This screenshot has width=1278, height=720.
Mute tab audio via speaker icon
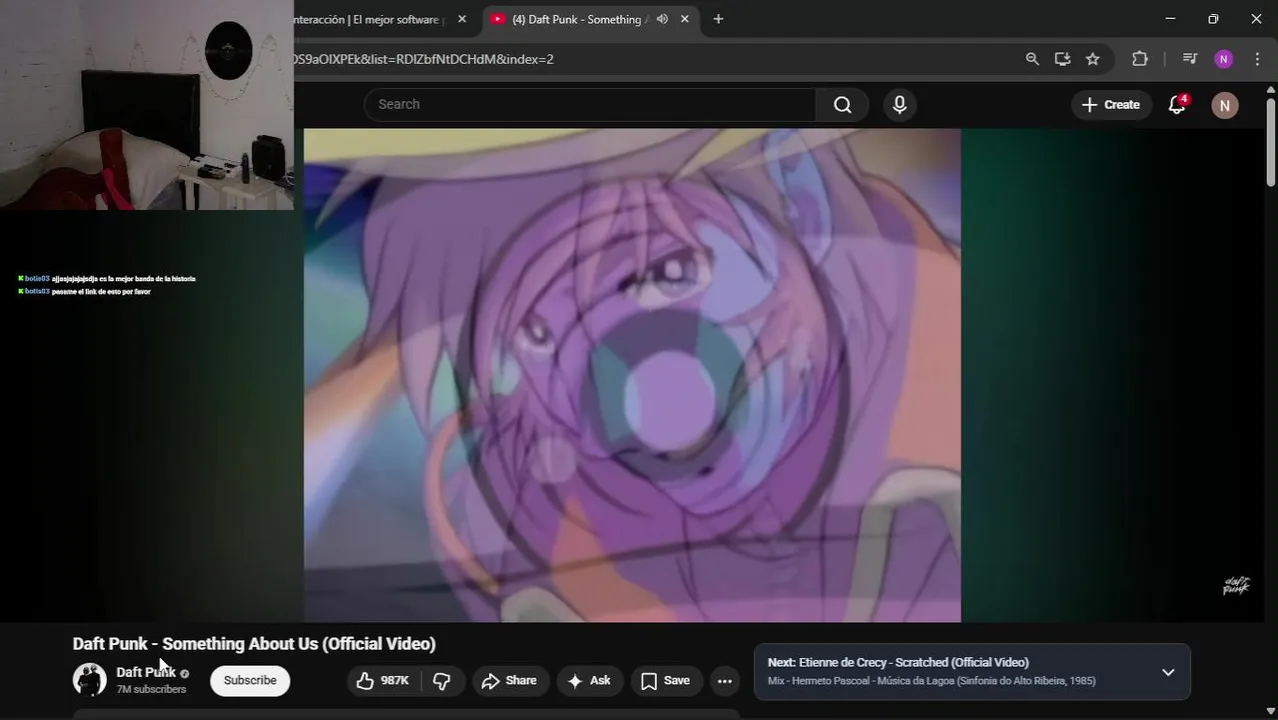(x=662, y=19)
